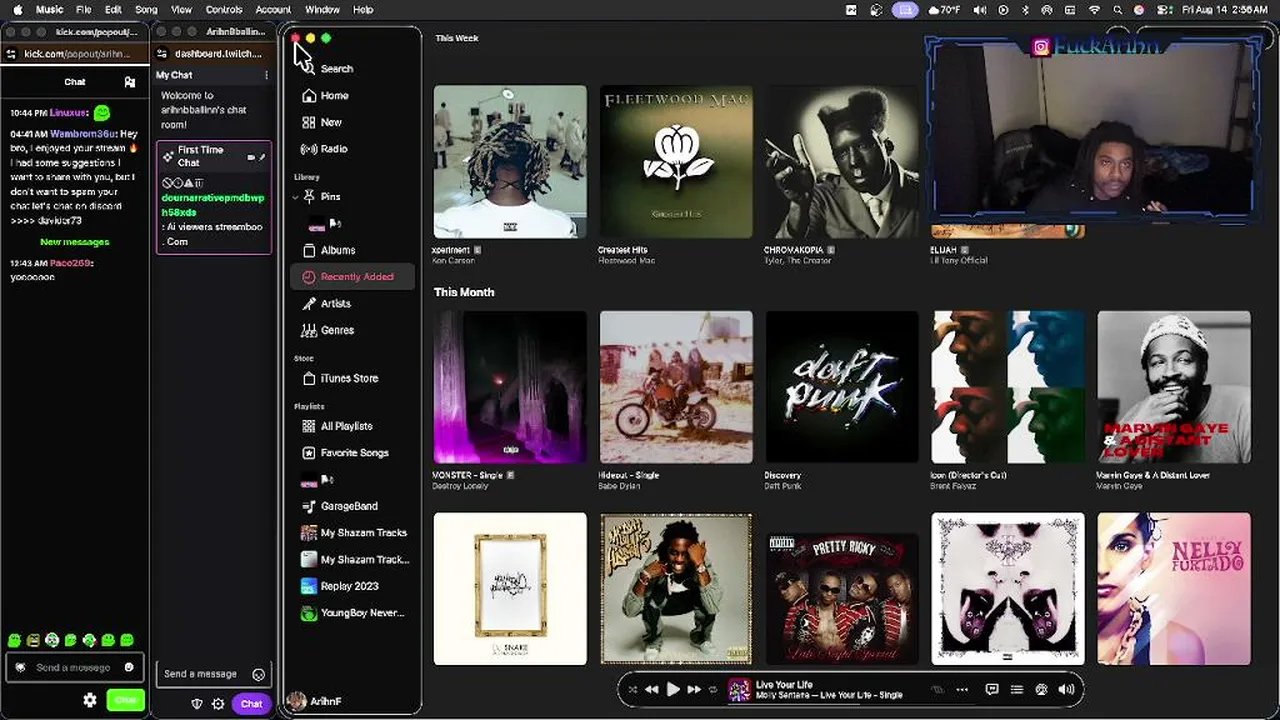Open Nelly Furtado album cover
Viewport: 1280px width, 720px height.
click(x=1174, y=589)
